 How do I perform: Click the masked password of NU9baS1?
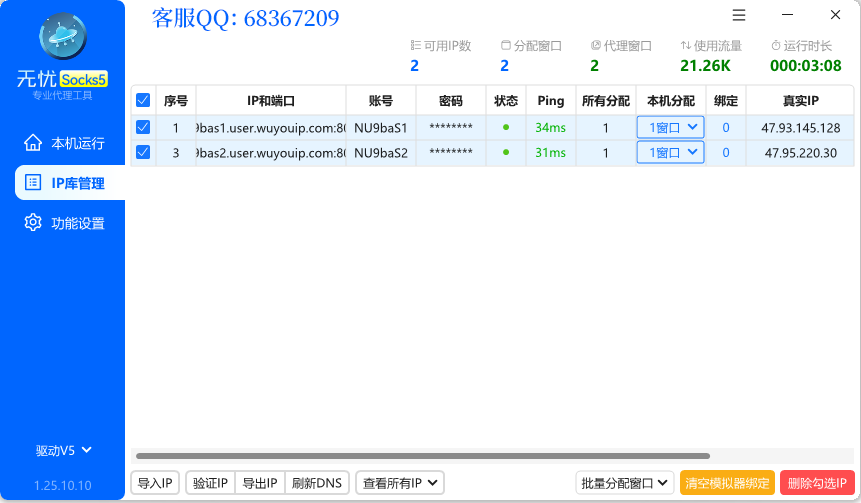pos(451,127)
